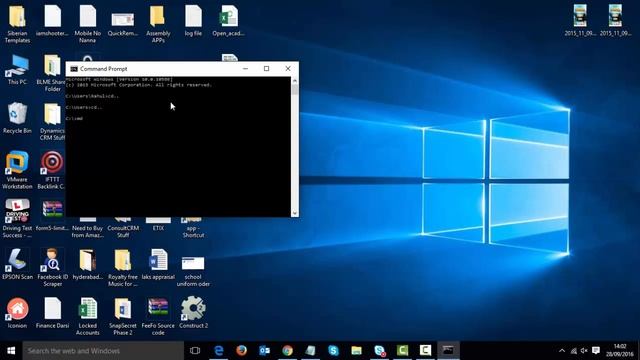Open File Explorer from the taskbar
Image resolution: width=640 pixels, height=360 pixels.
tap(356, 350)
